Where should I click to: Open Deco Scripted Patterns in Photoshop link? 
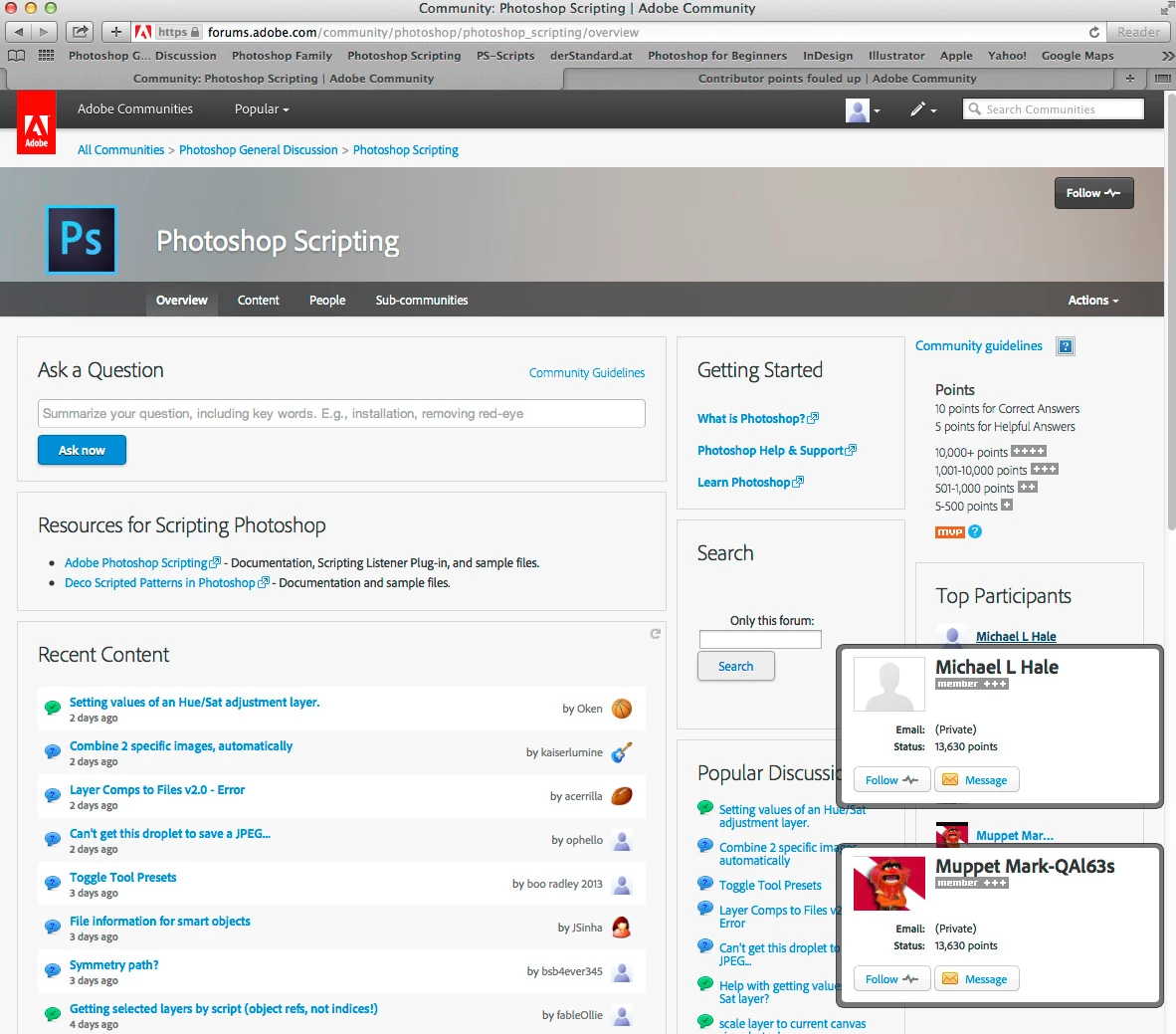pyautogui.click(x=166, y=583)
